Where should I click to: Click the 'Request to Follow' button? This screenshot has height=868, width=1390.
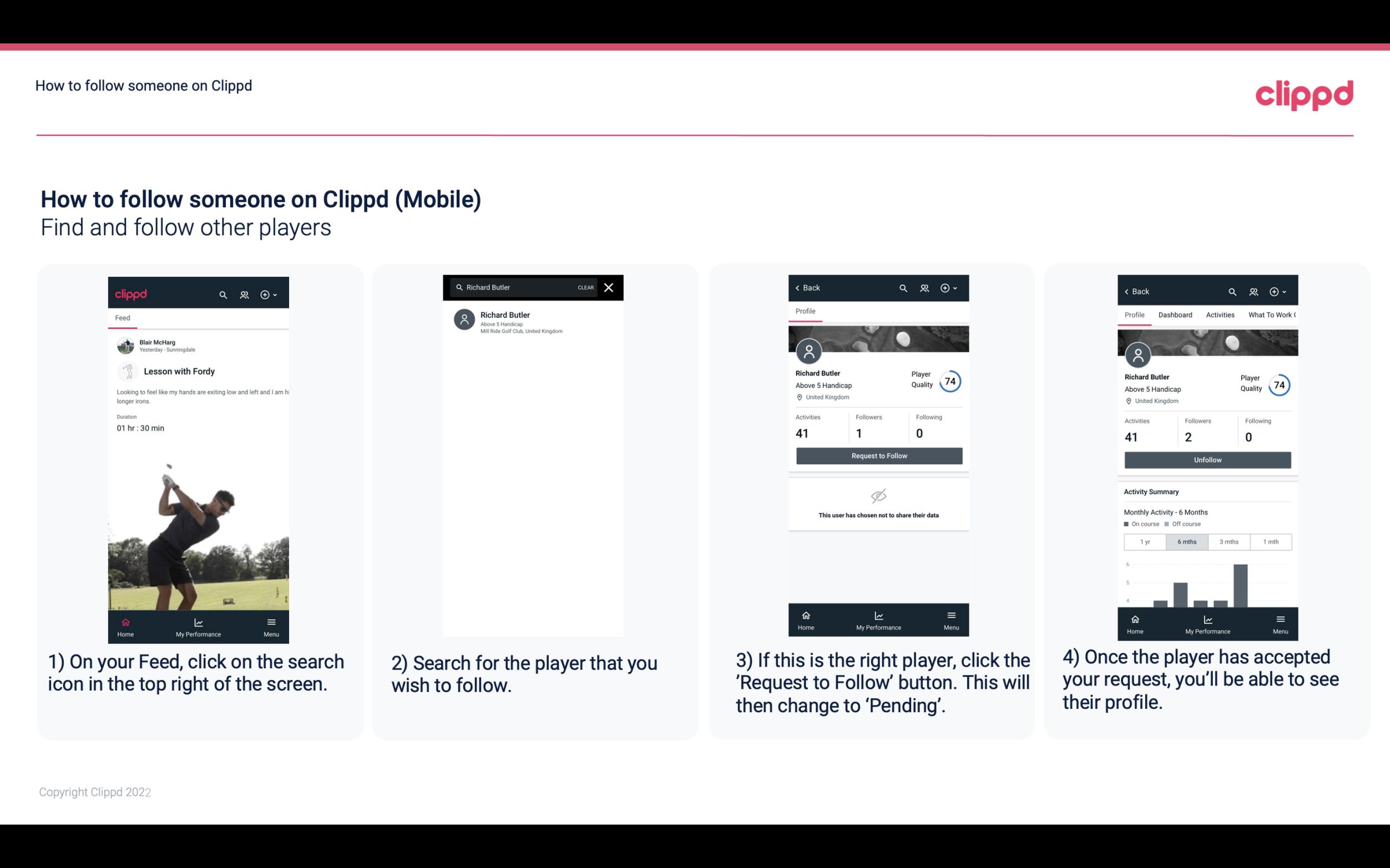click(878, 455)
